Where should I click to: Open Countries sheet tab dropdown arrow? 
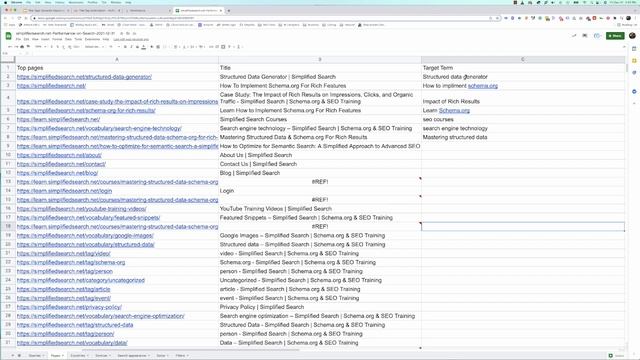click(88, 356)
